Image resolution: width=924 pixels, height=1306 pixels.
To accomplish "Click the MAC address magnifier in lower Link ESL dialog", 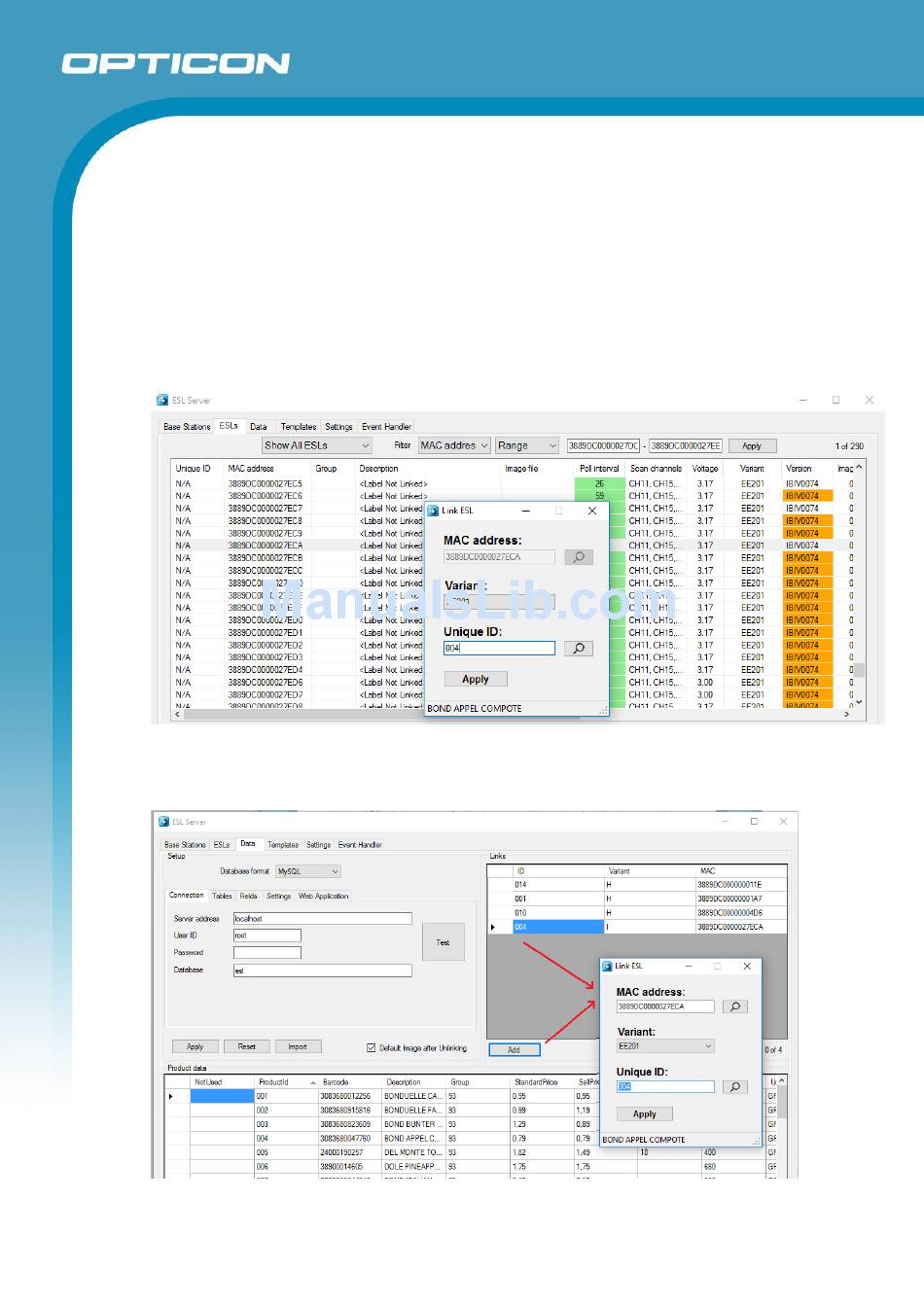I will [x=735, y=1006].
